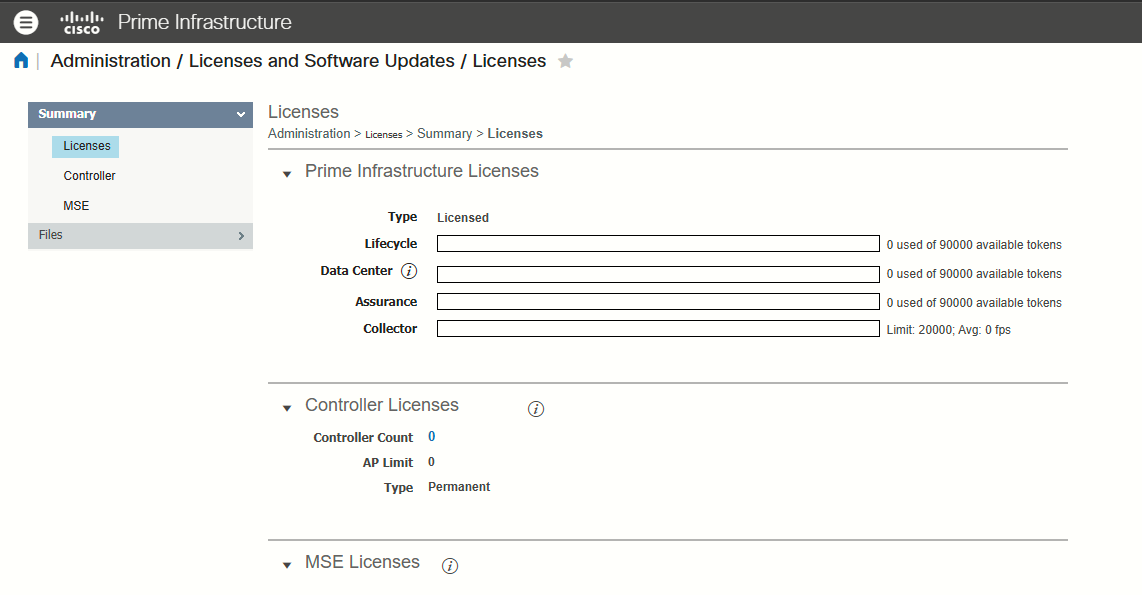Click the Prime Infrastructure title text
Image resolution: width=1142 pixels, height=595 pixels.
(x=205, y=23)
